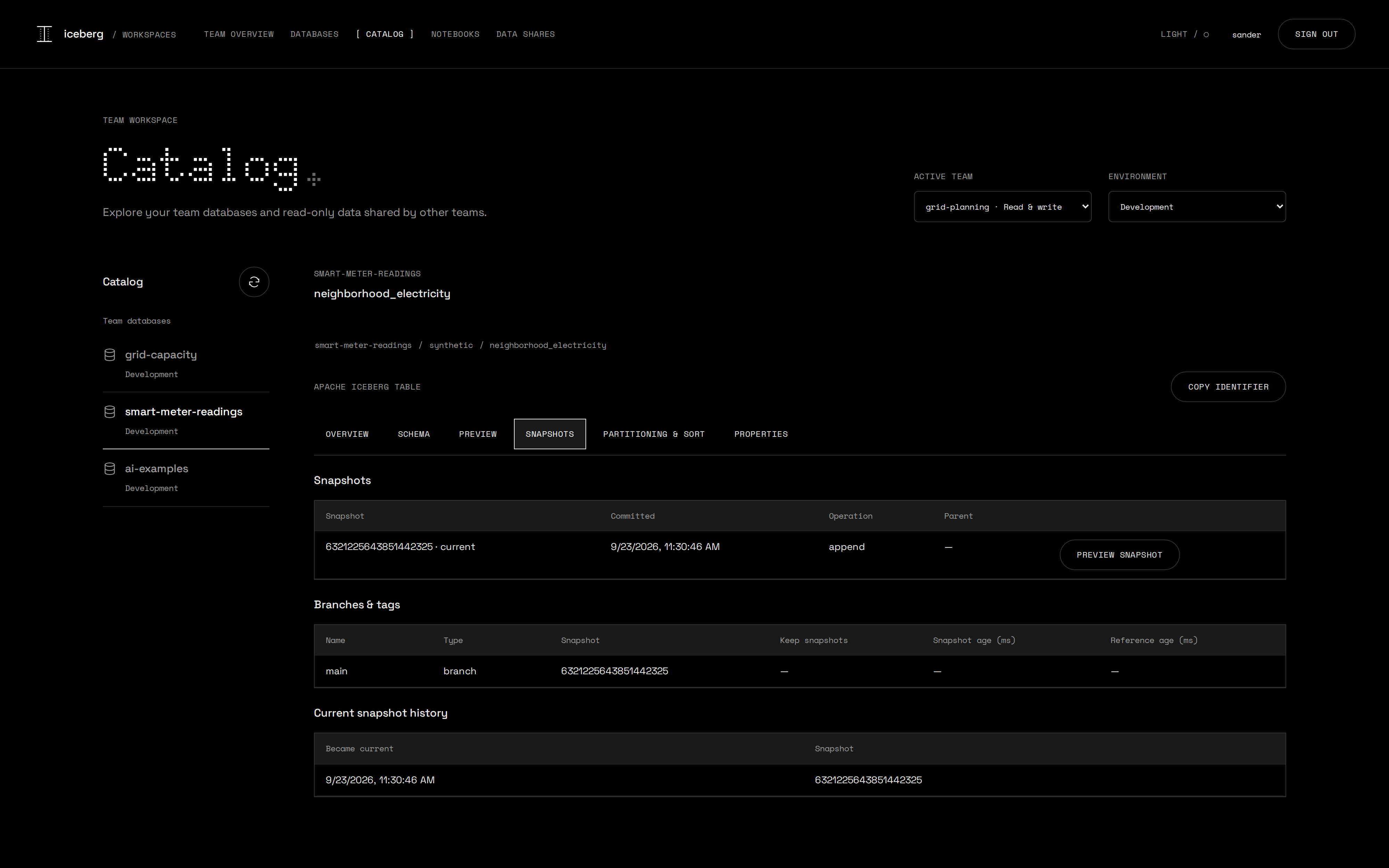Click the synthetic breadcrumb segment
1389x868 pixels.
point(451,345)
